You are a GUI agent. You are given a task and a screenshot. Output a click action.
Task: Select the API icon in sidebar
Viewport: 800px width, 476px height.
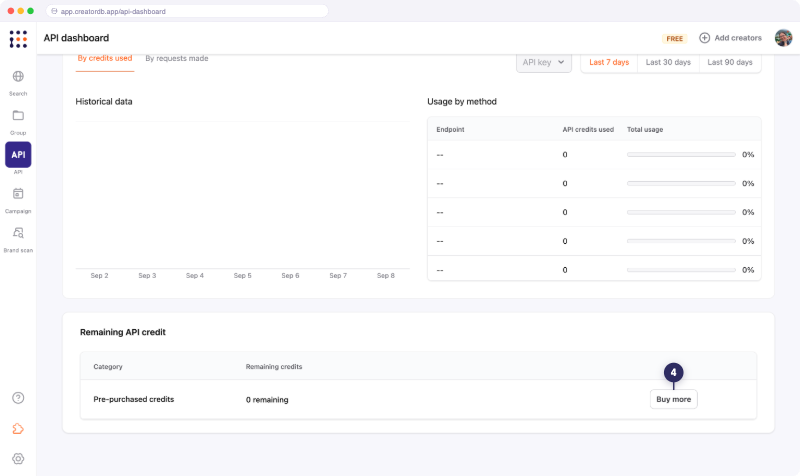click(18, 155)
